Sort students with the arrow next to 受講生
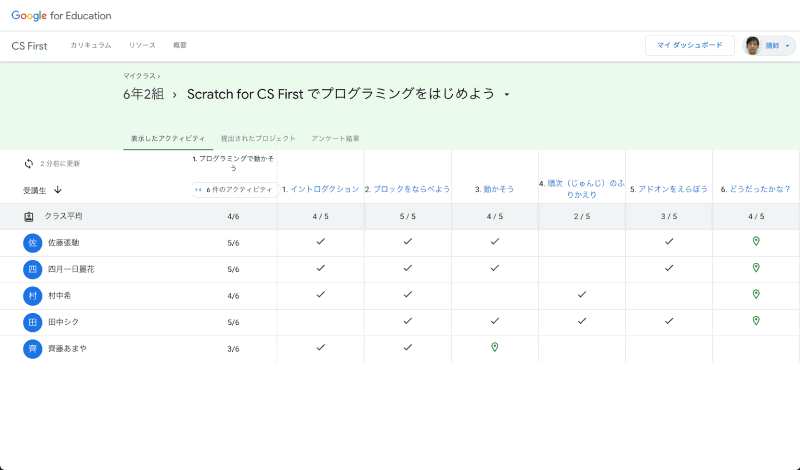The width and height of the screenshot is (800, 470). click(58, 190)
